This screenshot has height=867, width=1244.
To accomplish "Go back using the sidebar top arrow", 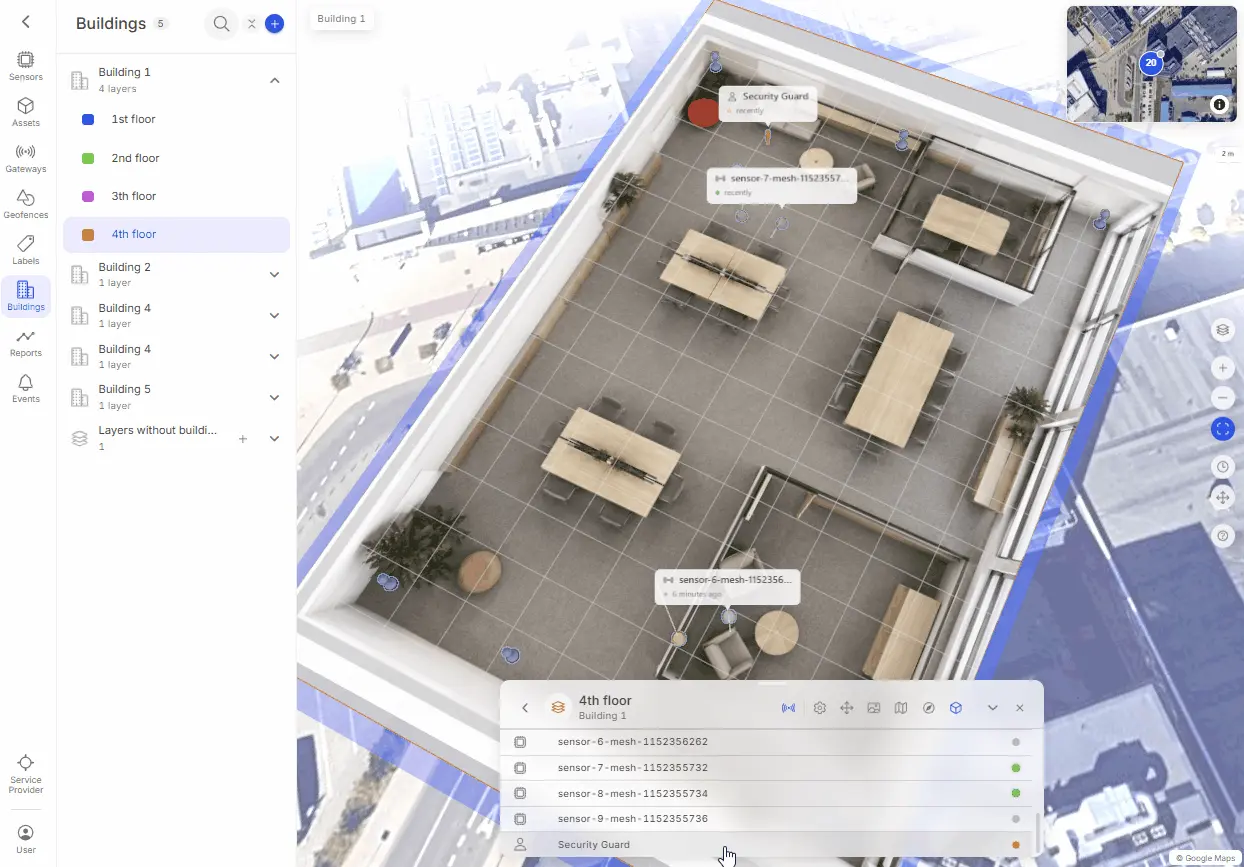I will point(26,22).
